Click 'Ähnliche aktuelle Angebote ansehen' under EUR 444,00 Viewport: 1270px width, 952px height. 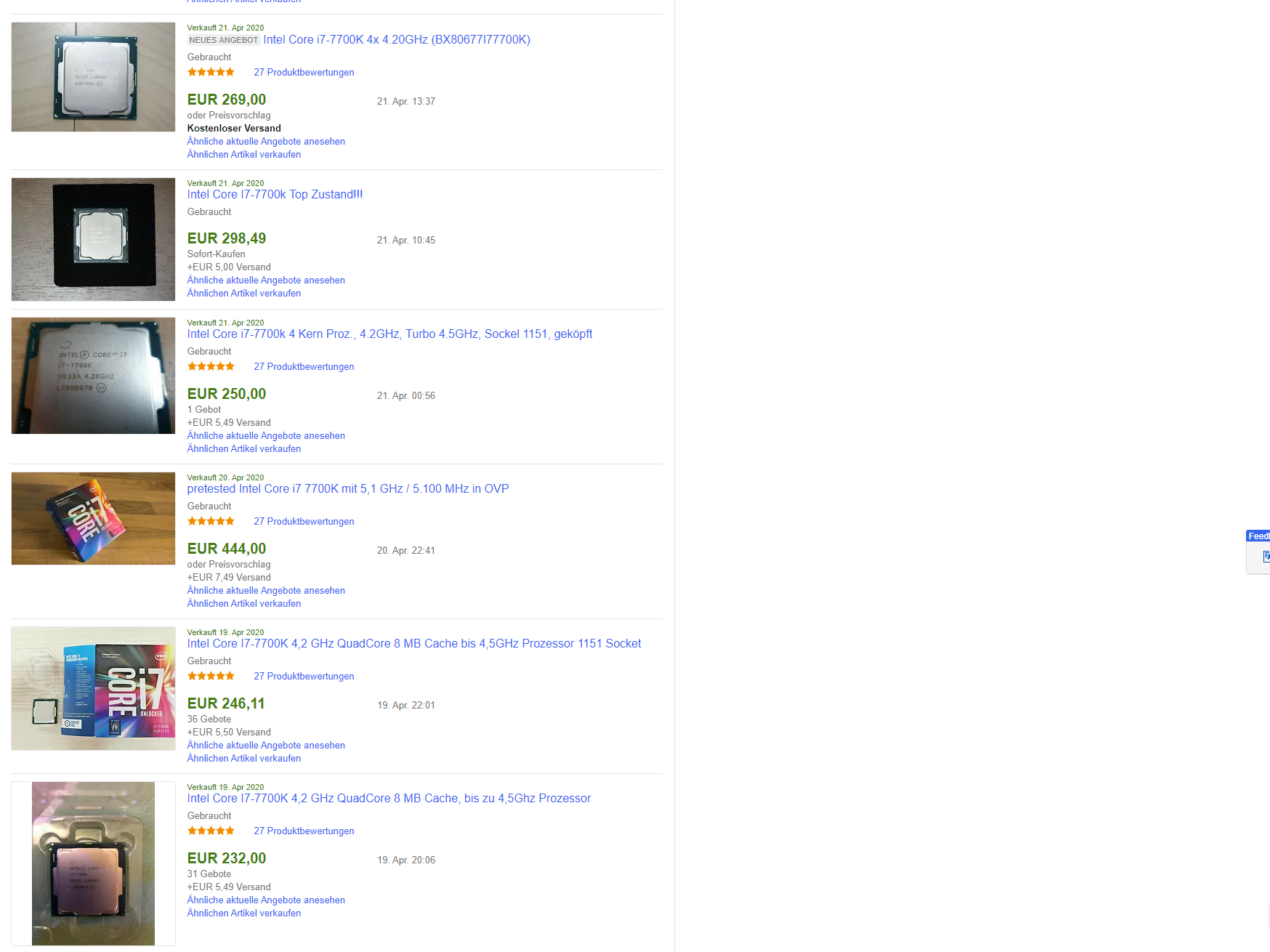pos(266,590)
